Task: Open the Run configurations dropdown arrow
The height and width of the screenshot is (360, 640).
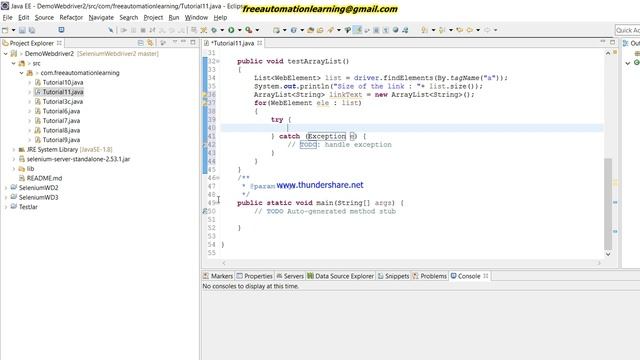Action: click(240, 30)
